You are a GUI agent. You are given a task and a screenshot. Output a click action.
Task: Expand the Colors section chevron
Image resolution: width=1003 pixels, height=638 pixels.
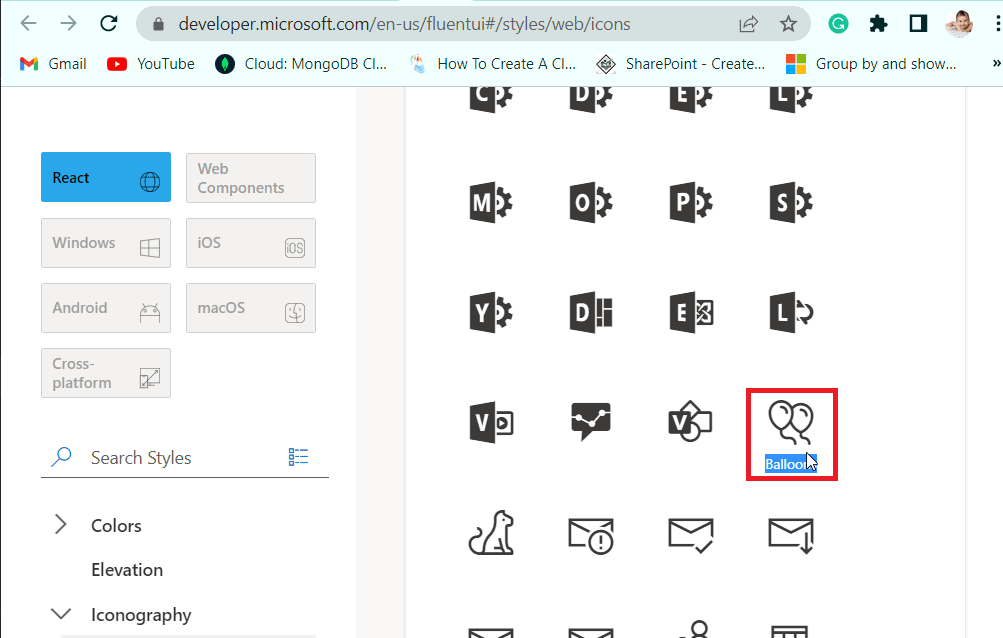[61, 525]
